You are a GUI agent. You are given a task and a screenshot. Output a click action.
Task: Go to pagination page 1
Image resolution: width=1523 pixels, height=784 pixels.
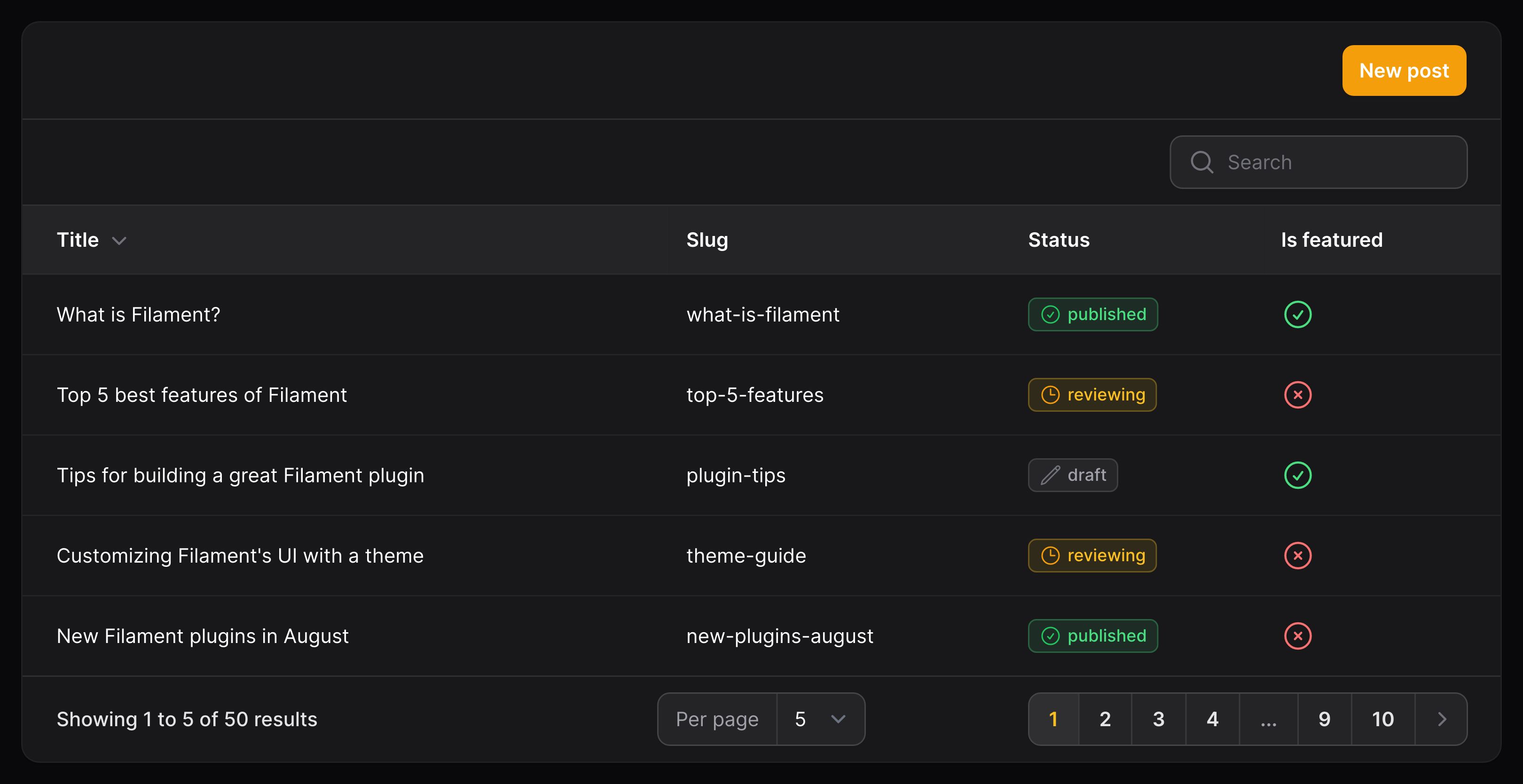click(x=1053, y=719)
